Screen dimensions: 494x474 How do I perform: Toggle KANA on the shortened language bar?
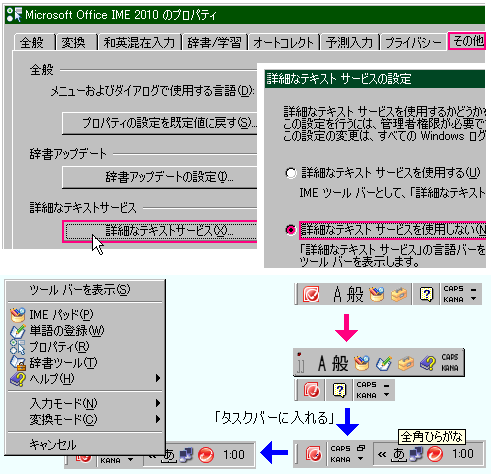coord(366,395)
